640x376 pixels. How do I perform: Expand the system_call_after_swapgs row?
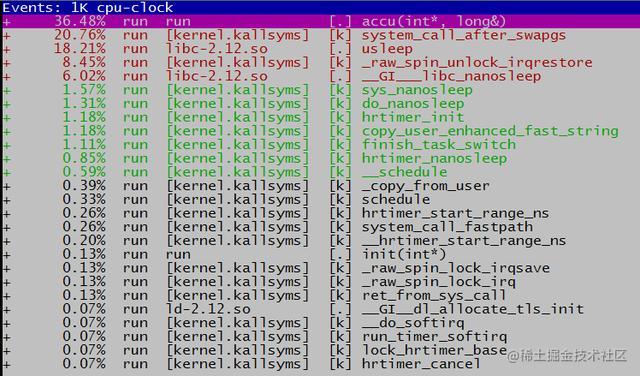7,36
